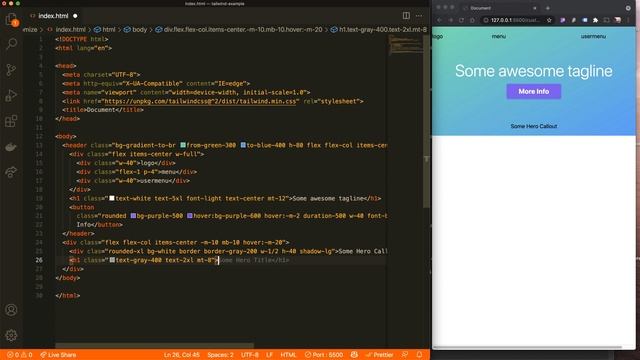Open the editor More Actions menu
Viewport: 640px width, 360px height.
pyautogui.click(x=419, y=16)
